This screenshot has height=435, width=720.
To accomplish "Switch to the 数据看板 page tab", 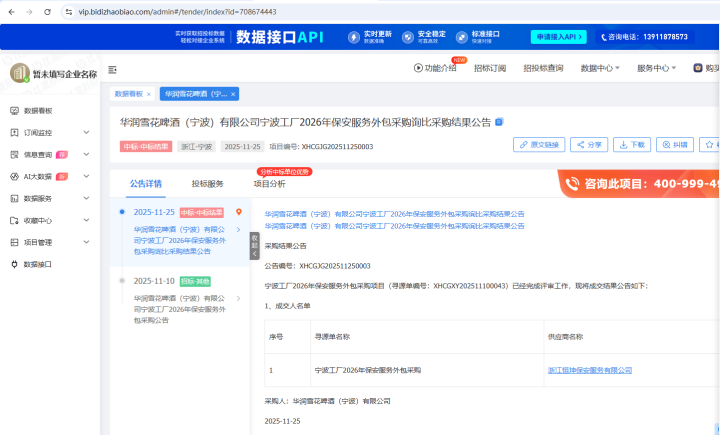I will 129,94.
